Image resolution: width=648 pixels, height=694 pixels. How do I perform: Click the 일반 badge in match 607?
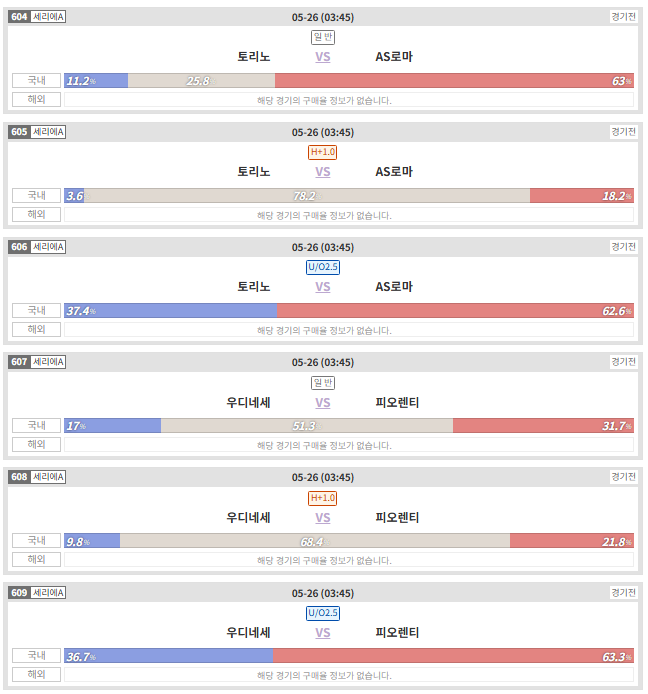point(323,383)
